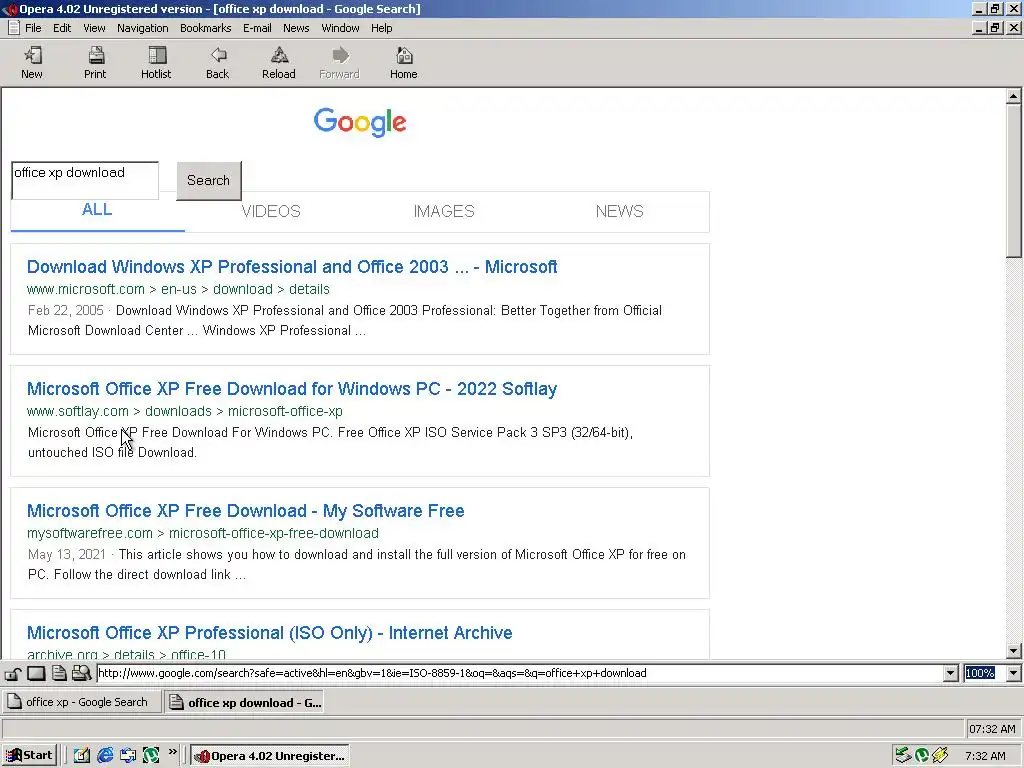The width and height of the screenshot is (1024, 768).
Task: Open uTorrent from quick launch bar
Action: [151, 756]
